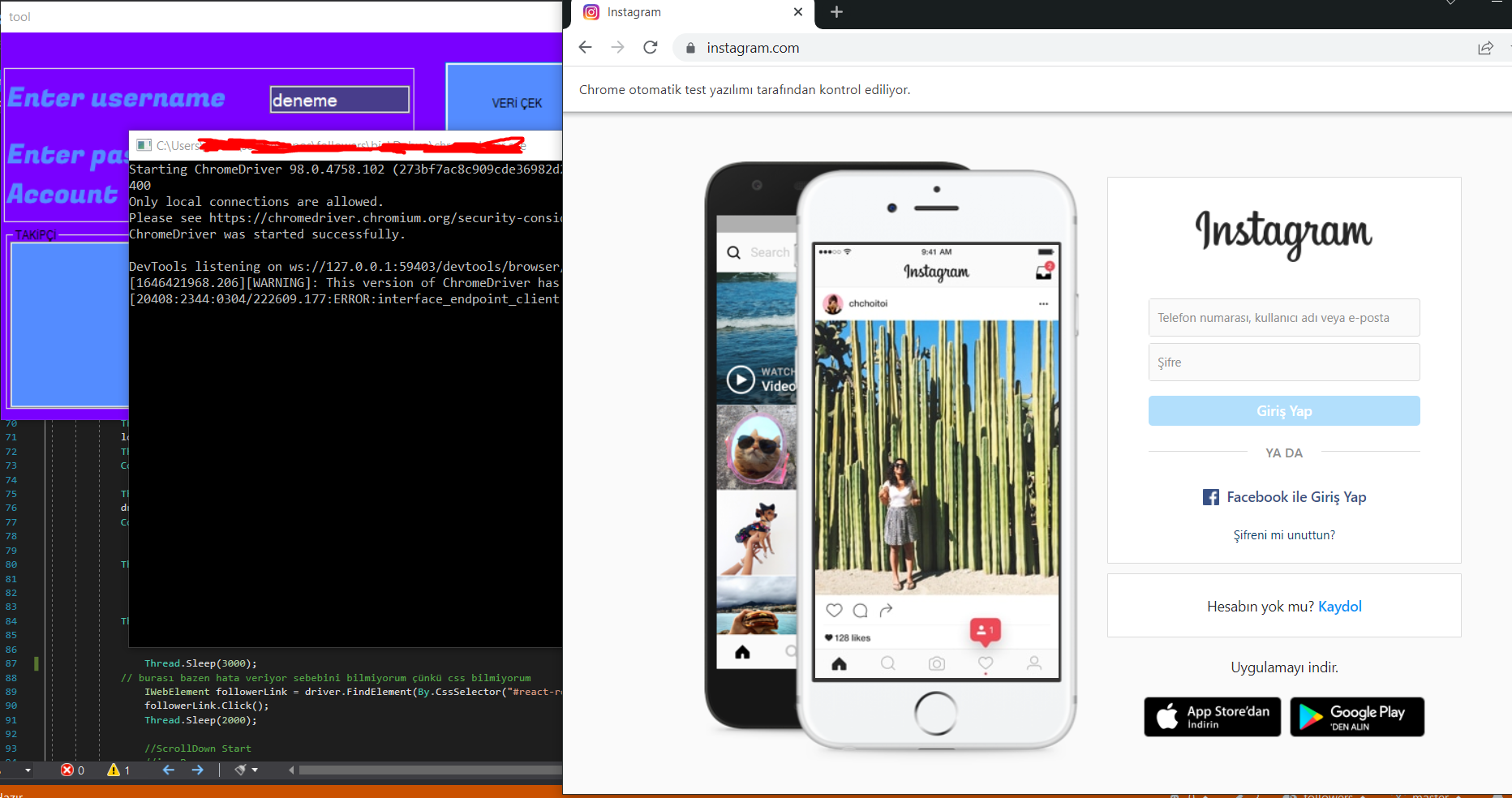
Task: Click the yellow warning count icon
Action: (114, 770)
